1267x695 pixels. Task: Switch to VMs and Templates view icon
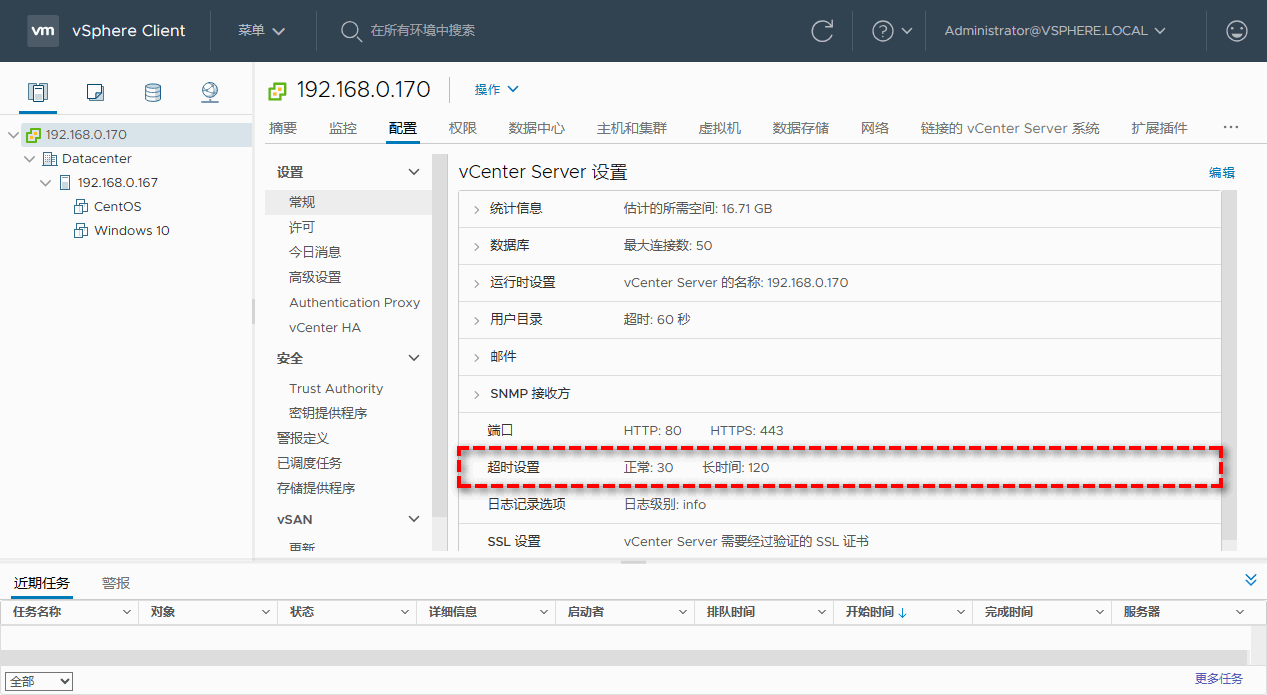(95, 93)
